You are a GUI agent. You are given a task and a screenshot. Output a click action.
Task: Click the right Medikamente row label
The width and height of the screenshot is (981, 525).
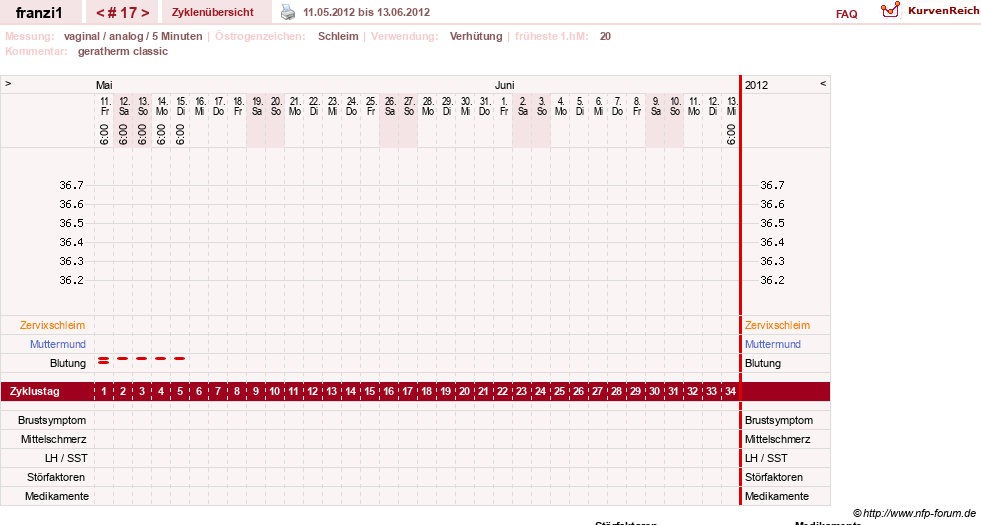(x=776, y=496)
